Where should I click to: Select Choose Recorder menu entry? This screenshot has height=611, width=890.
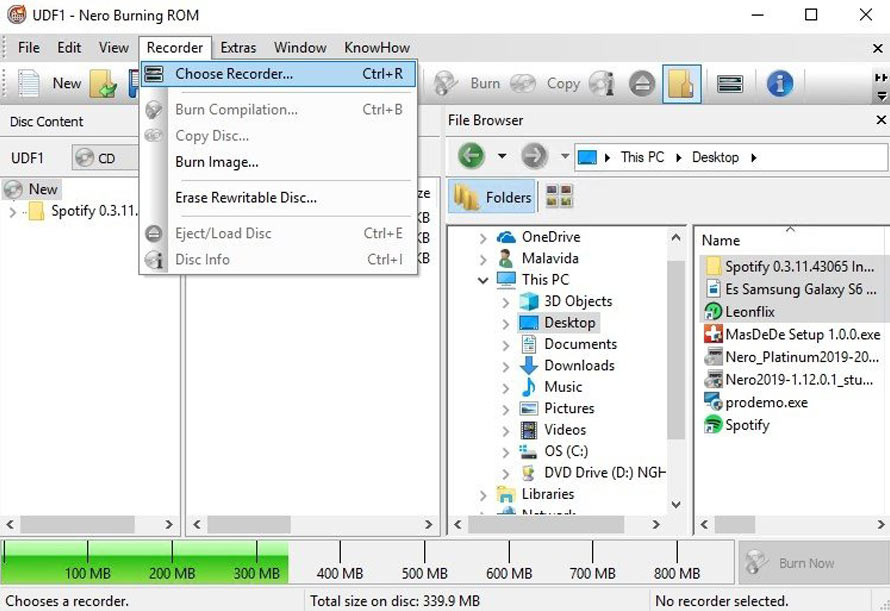(x=234, y=74)
